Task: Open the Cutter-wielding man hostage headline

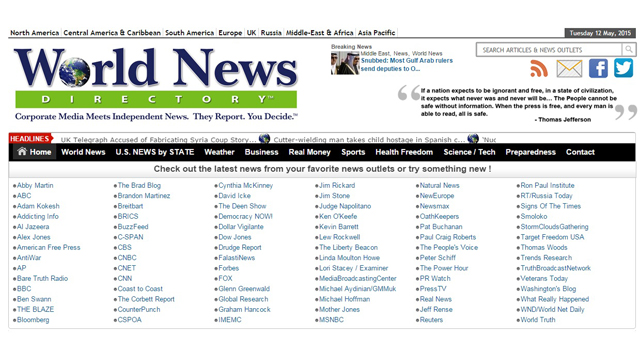Action: point(369,140)
